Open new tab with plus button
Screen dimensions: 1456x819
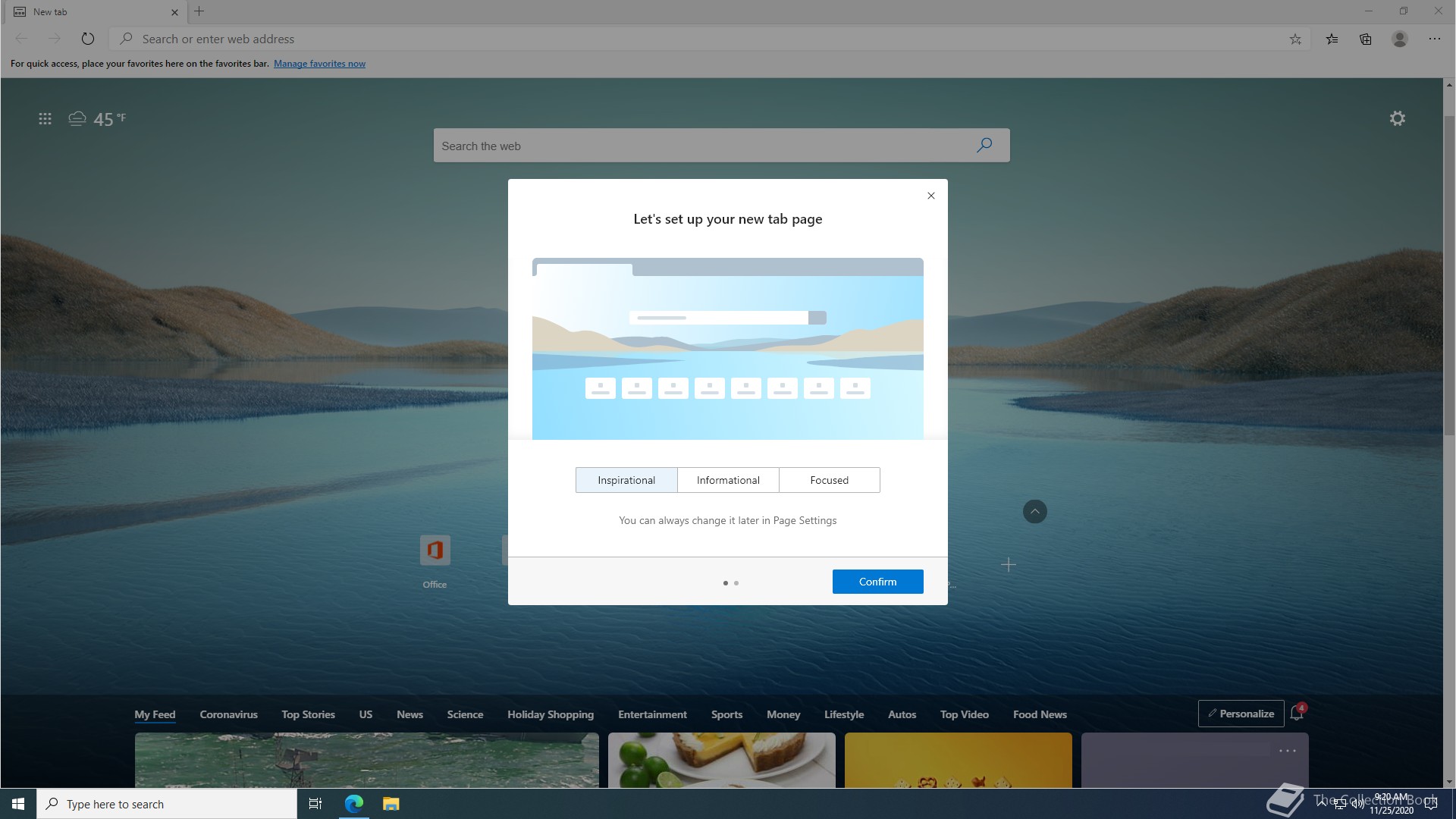tap(199, 11)
